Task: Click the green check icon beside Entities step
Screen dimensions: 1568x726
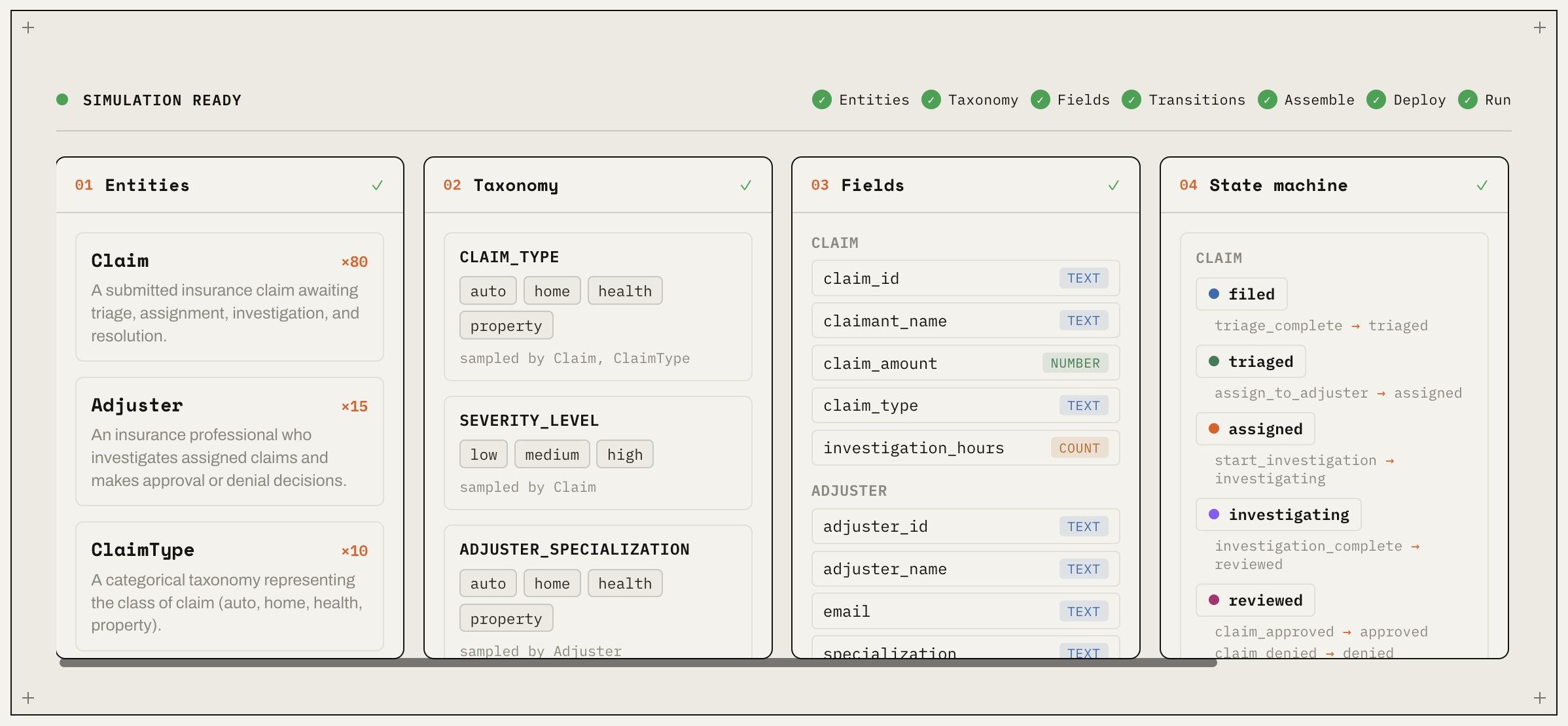Action: click(821, 100)
